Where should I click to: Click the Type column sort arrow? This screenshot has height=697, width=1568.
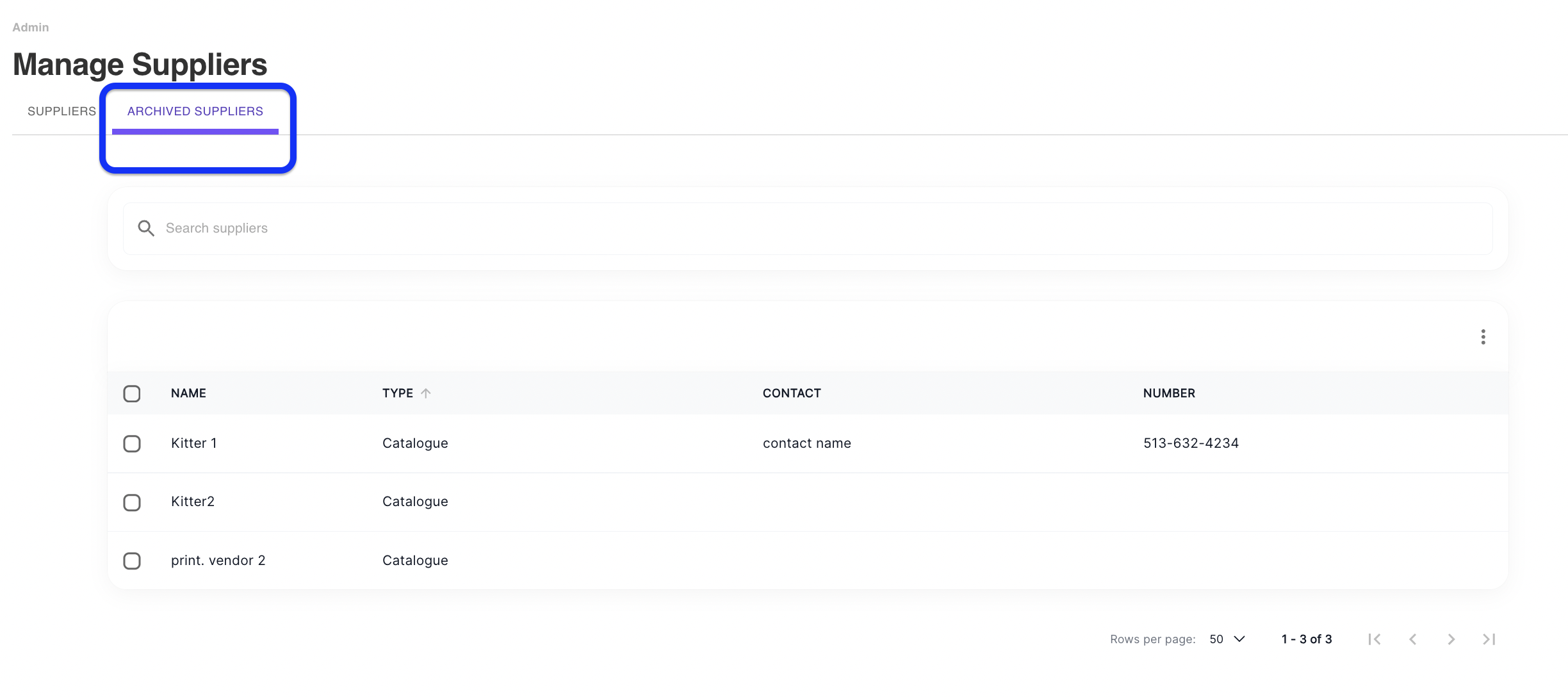(426, 393)
